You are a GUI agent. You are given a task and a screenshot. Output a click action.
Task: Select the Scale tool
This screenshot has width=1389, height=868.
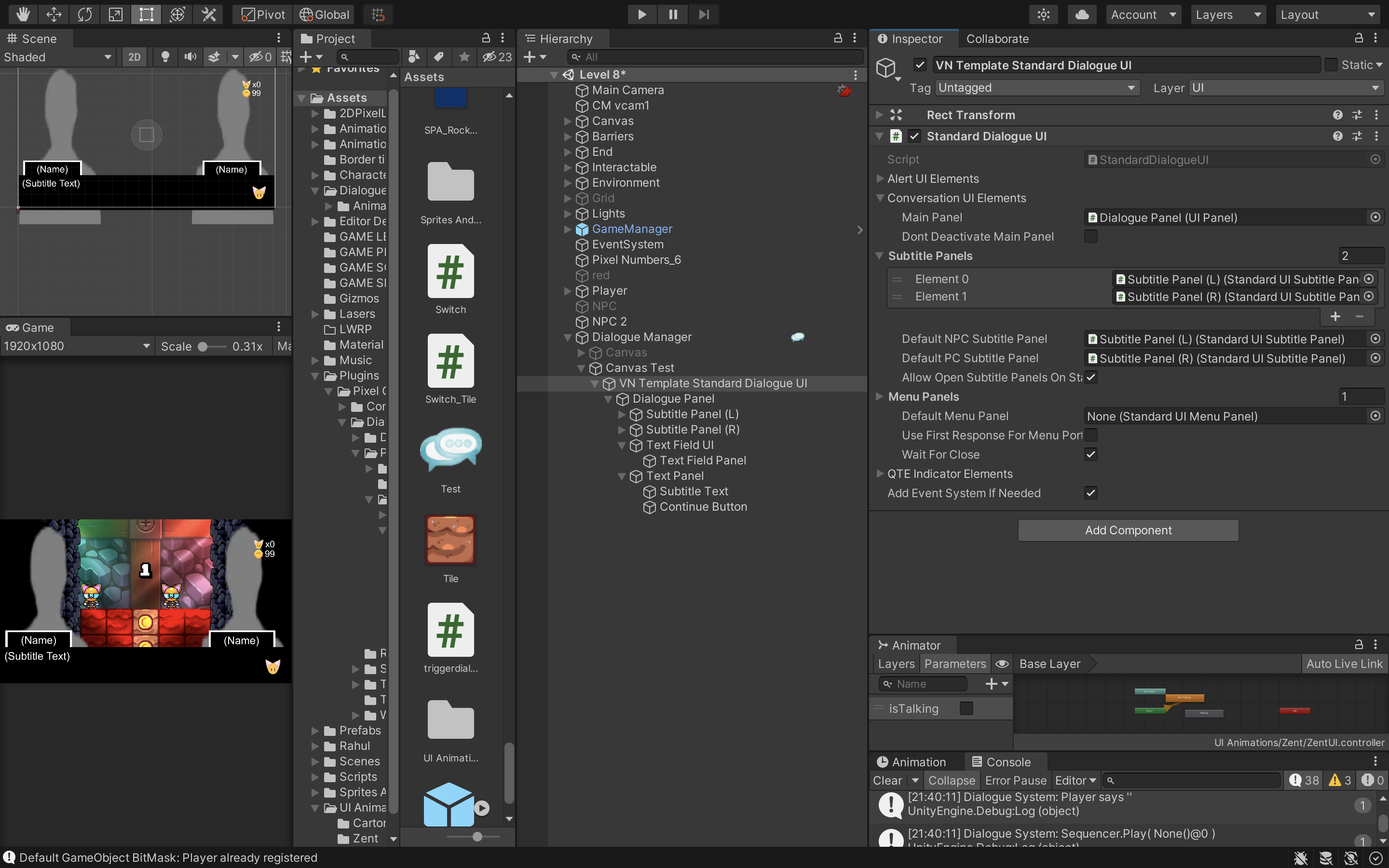click(115, 14)
